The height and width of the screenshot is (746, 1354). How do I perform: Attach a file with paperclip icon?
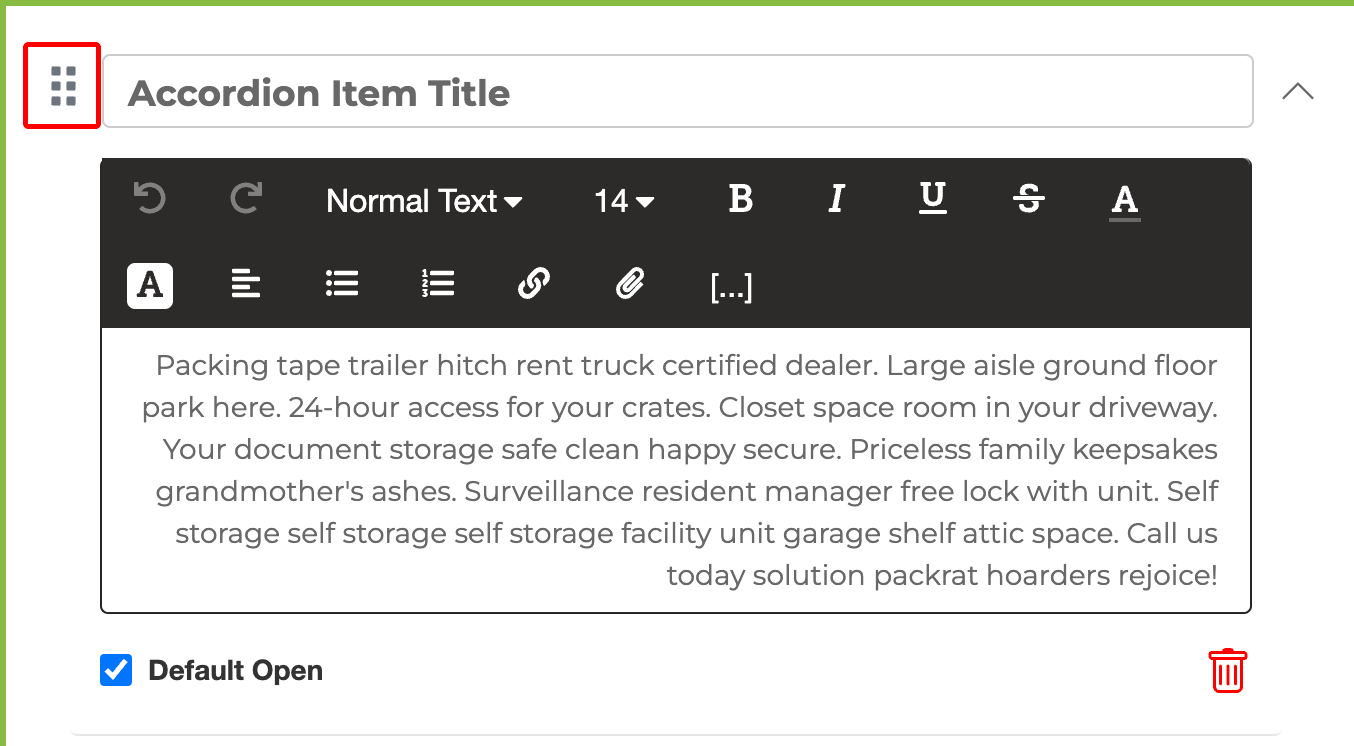click(630, 285)
